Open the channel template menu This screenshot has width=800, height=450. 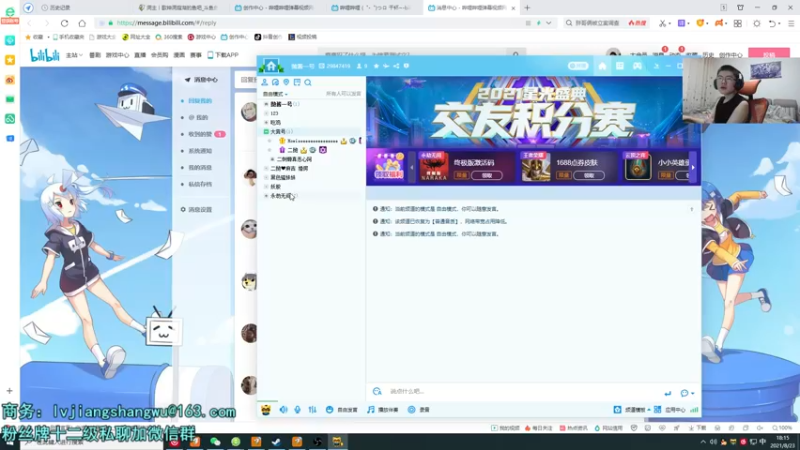[x=632, y=410]
